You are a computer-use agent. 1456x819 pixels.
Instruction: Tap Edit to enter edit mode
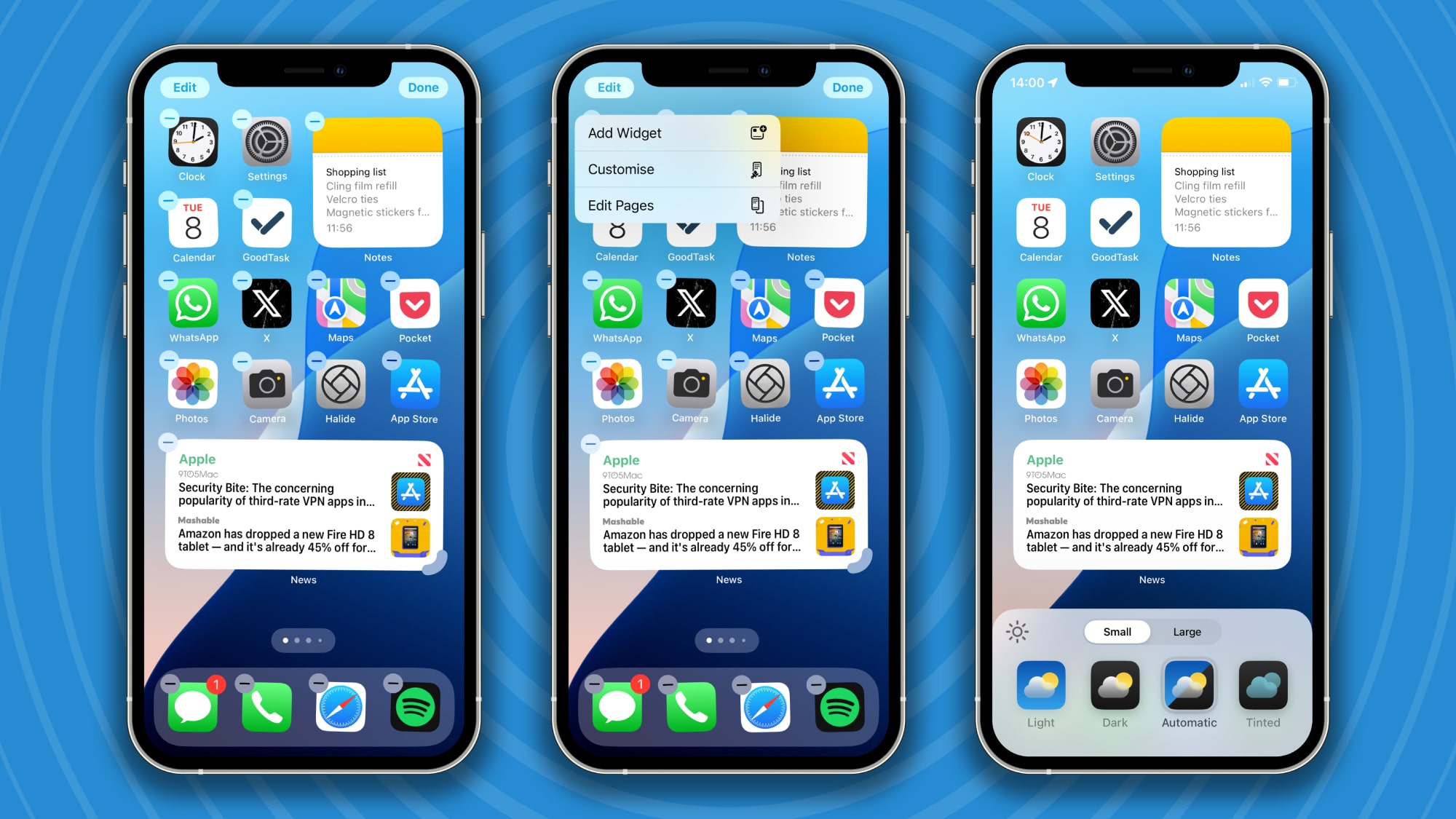[x=183, y=88]
